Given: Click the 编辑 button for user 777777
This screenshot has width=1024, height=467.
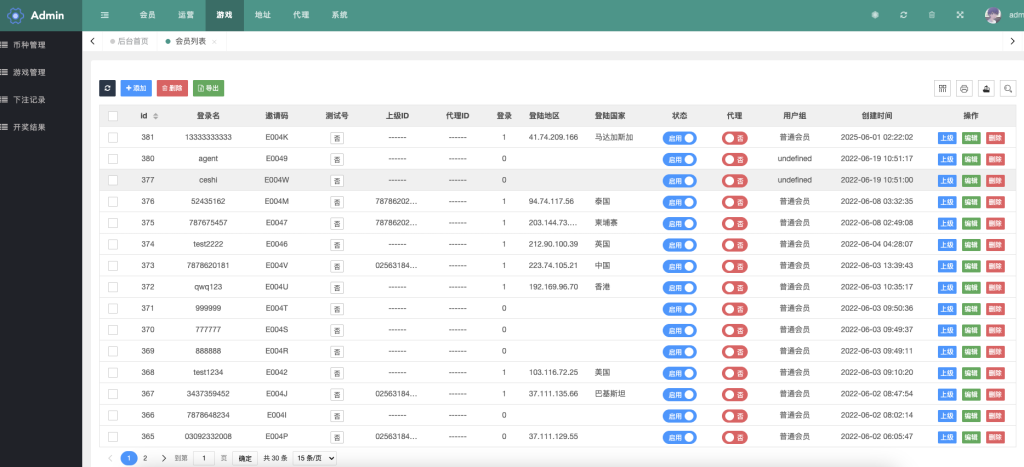Looking at the screenshot, I should click(971, 330).
